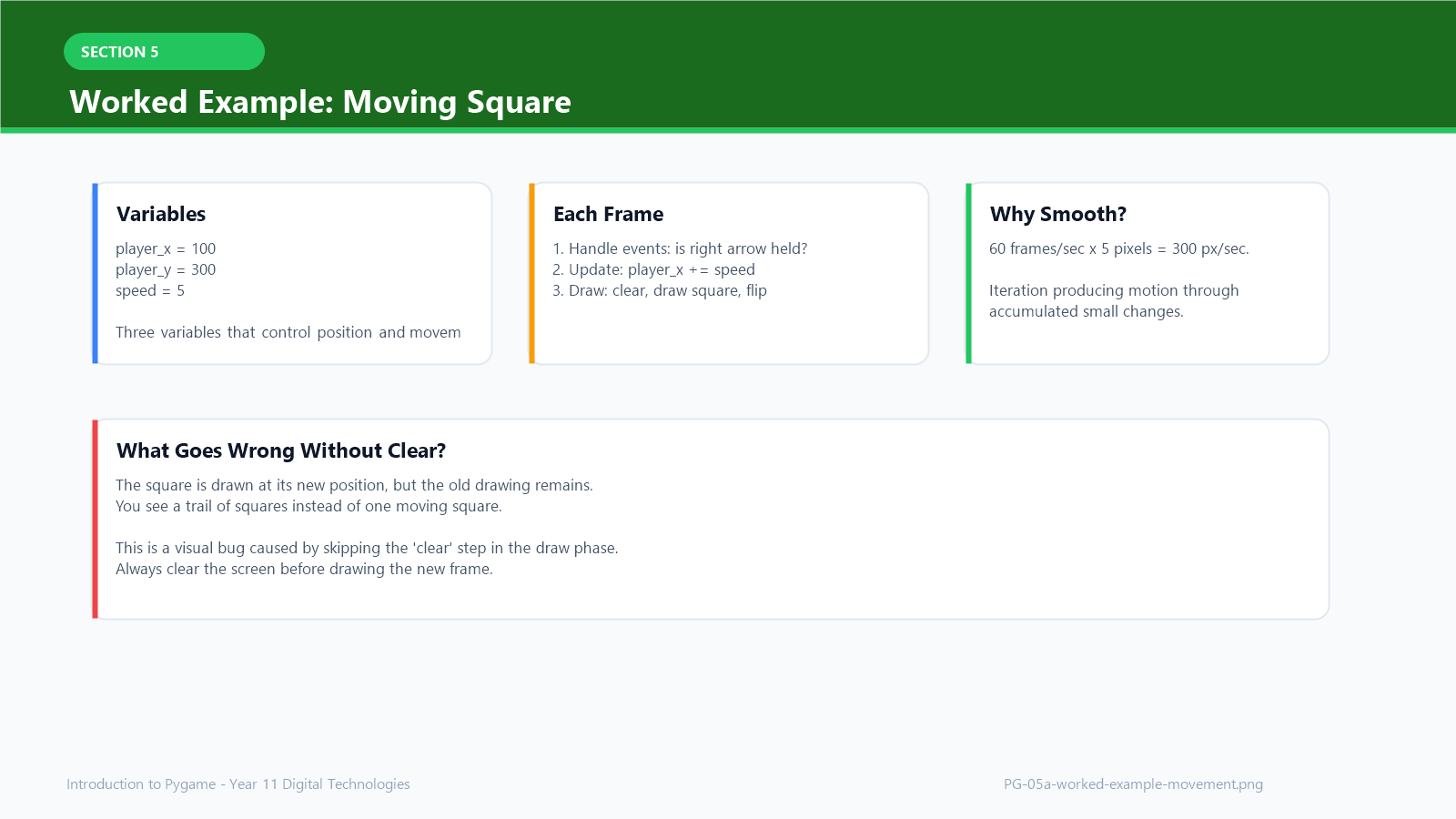Click 'What Goes Wrong Without Clear?' heading

pyautogui.click(x=281, y=450)
